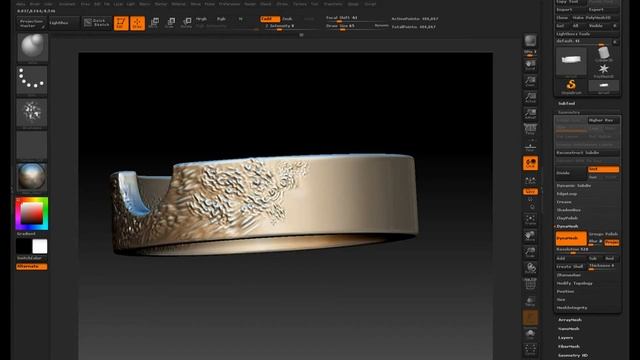This screenshot has height=360, width=640.
Task: Expand the ShadowBox subsection
Action: [x=569, y=210]
